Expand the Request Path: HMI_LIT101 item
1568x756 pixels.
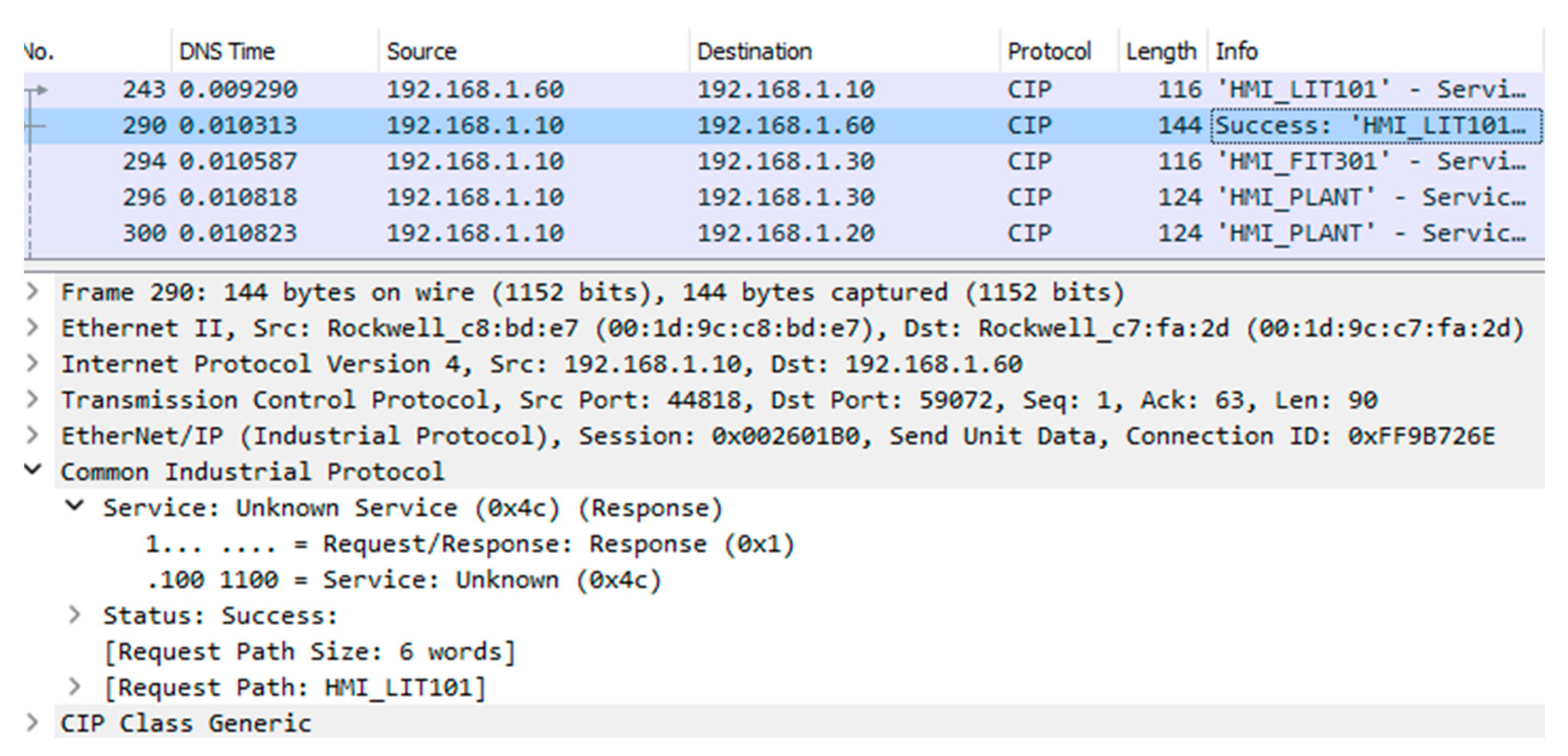75,687
